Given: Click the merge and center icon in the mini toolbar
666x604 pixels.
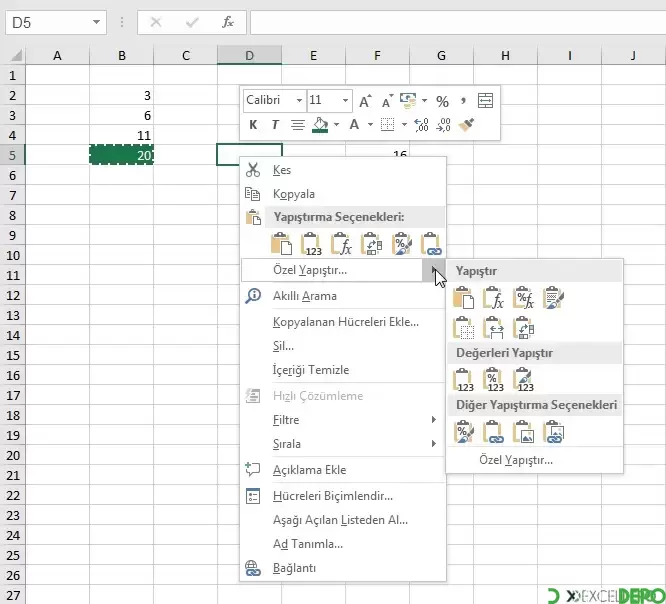Looking at the screenshot, I should (485, 101).
